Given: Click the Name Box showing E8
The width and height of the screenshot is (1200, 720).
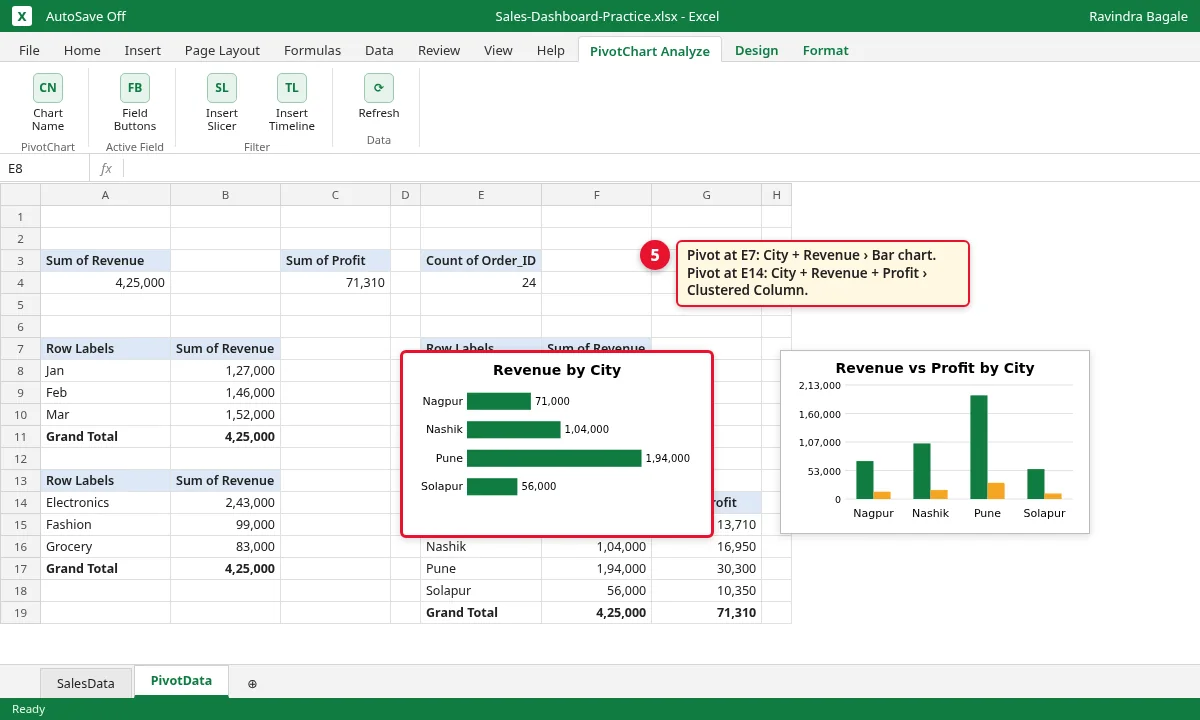Looking at the screenshot, I should pos(44,169).
